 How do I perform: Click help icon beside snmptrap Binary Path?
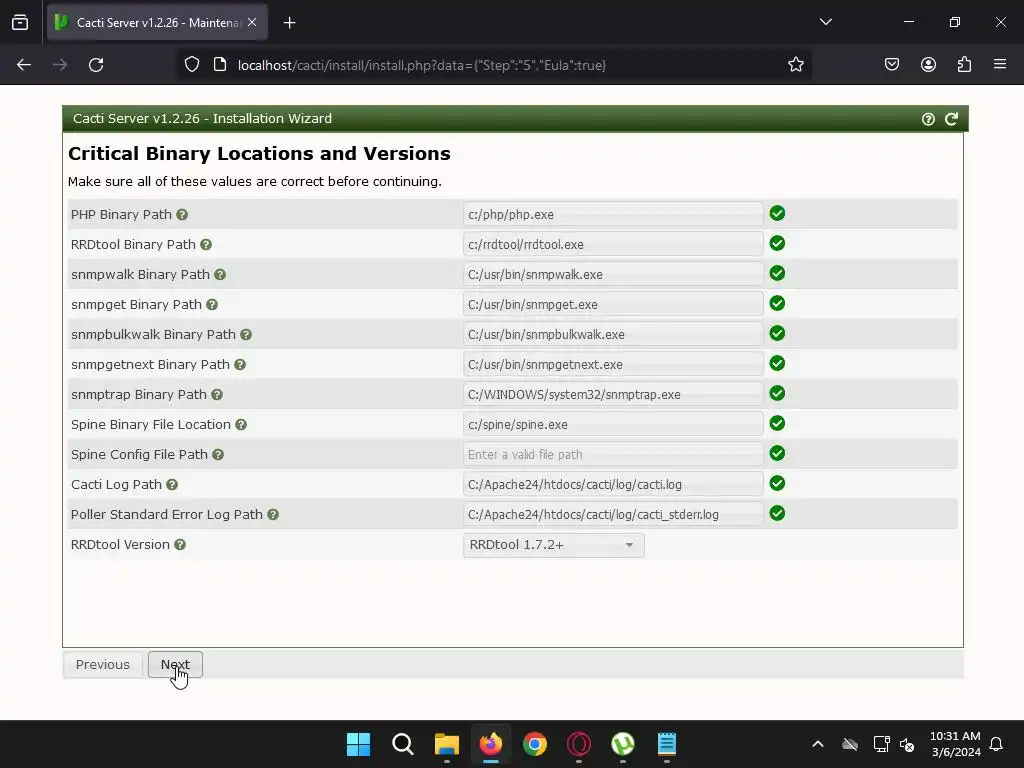tap(217, 395)
